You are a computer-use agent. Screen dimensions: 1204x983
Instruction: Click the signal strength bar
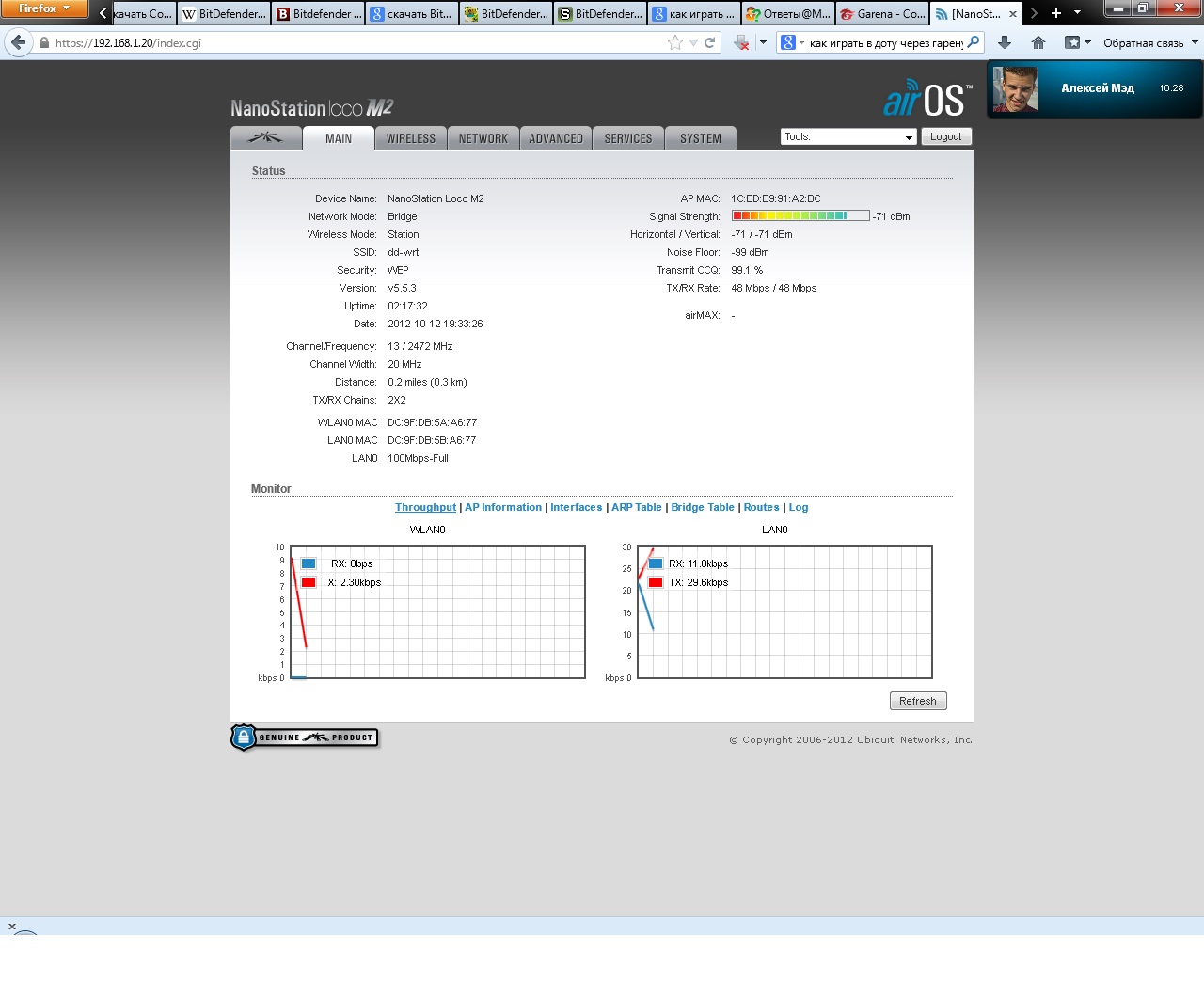pos(800,215)
